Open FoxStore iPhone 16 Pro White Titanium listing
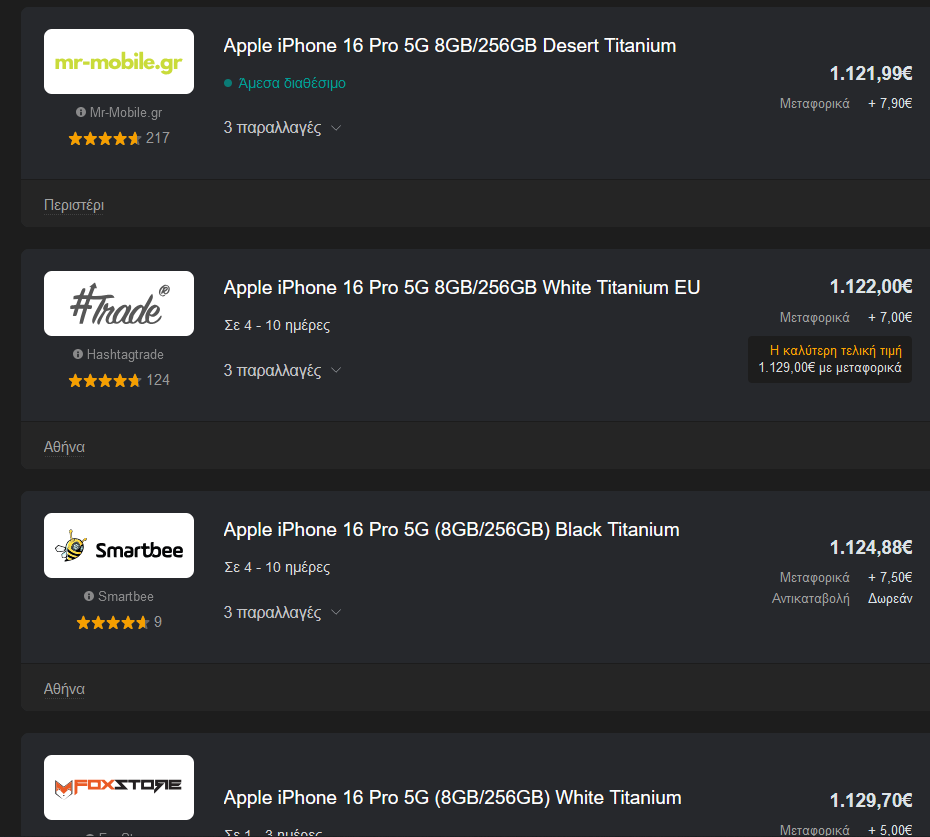 453,798
